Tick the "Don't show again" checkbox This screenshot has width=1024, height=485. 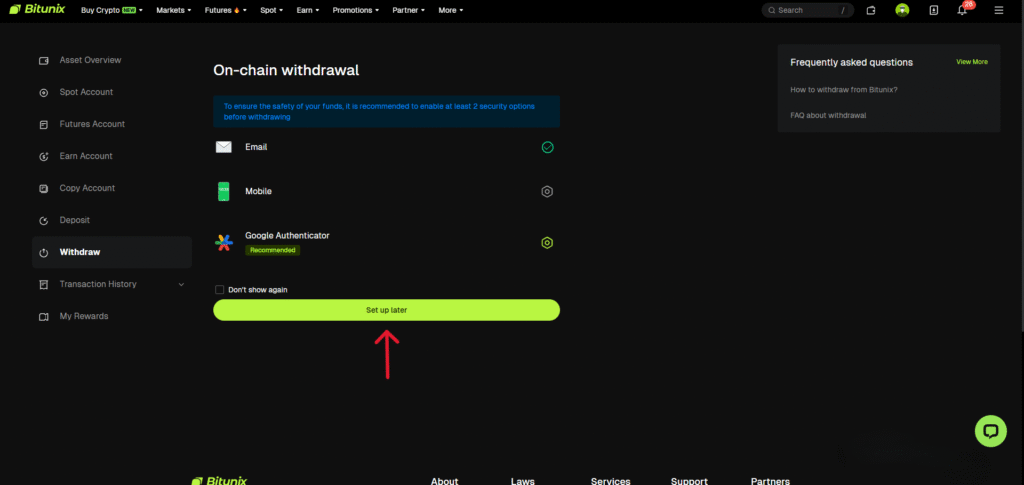point(220,290)
